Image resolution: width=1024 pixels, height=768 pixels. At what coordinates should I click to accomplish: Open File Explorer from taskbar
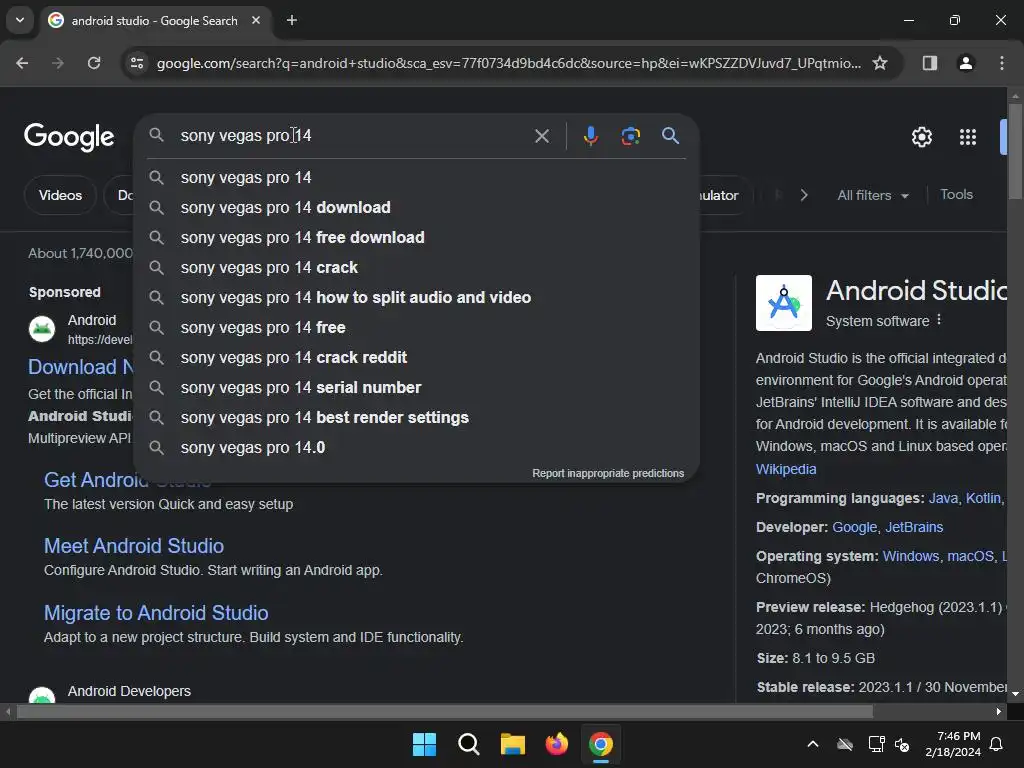(513, 744)
